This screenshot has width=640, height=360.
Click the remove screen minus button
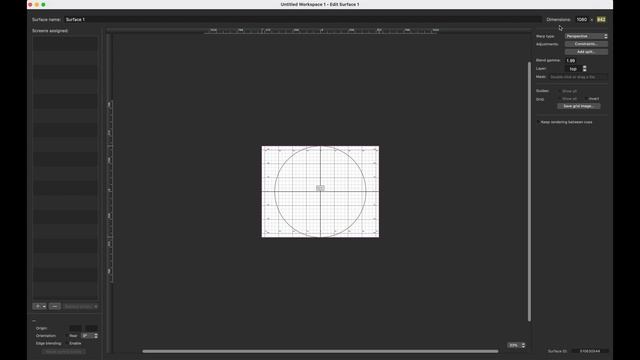click(x=55, y=306)
